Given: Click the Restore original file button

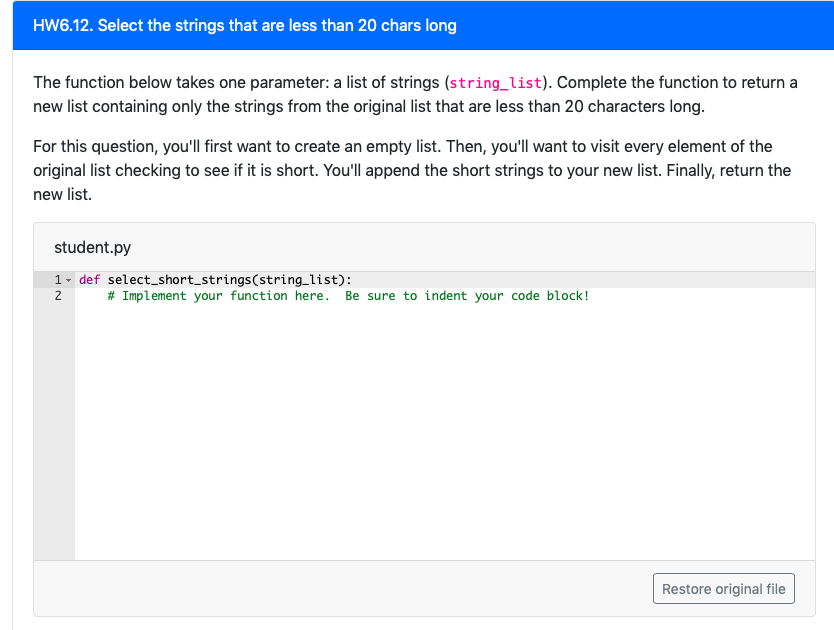Looking at the screenshot, I should point(723,588).
